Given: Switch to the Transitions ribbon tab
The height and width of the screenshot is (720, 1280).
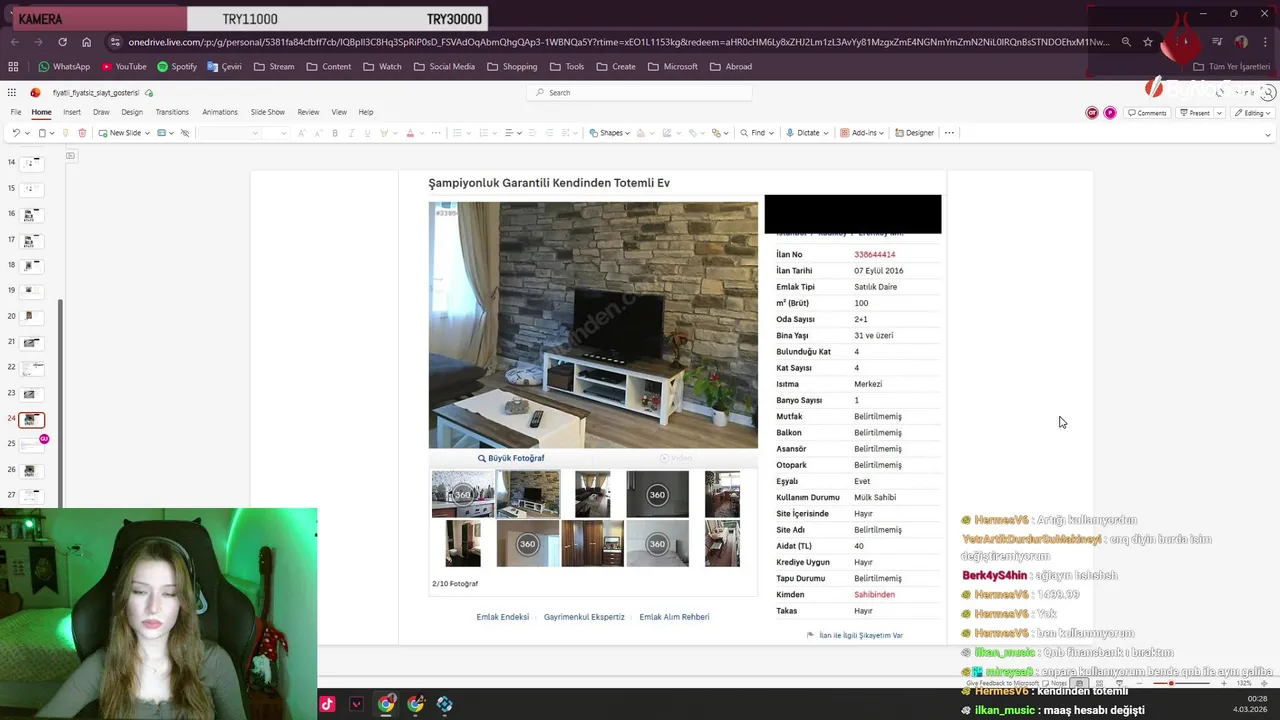Looking at the screenshot, I should pyautogui.click(x=172, y=112).
